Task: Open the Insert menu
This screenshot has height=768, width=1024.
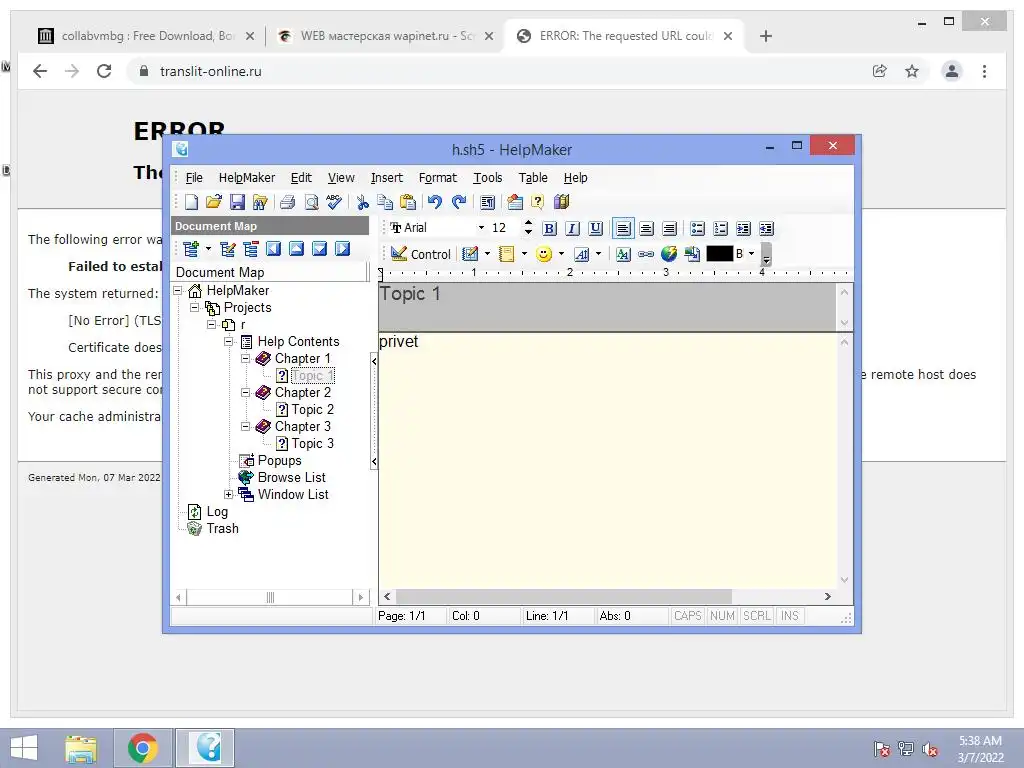Action: pyautogui.click(x=387, y=178)
